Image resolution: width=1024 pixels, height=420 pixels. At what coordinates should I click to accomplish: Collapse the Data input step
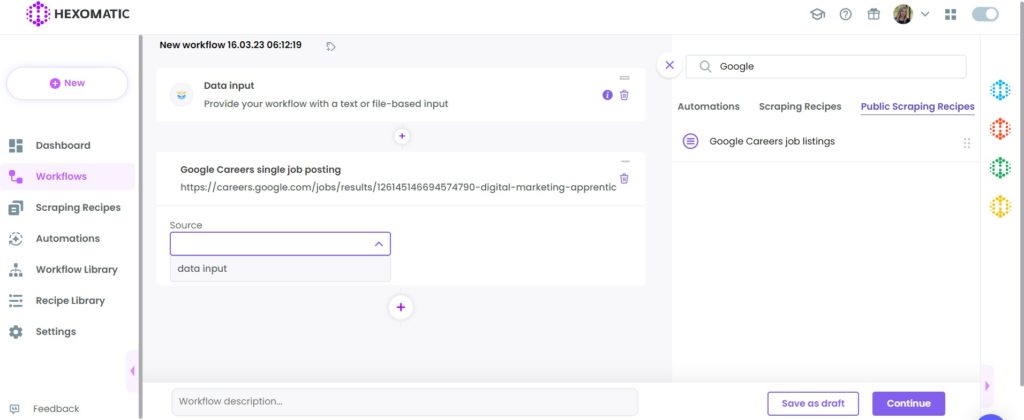pyautogui.click(x=624, y=78)
